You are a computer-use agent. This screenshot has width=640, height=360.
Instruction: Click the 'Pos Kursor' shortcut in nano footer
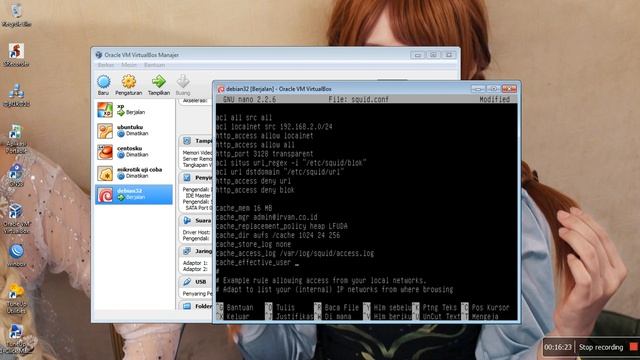pyautogui.click(x=485, y=307)
